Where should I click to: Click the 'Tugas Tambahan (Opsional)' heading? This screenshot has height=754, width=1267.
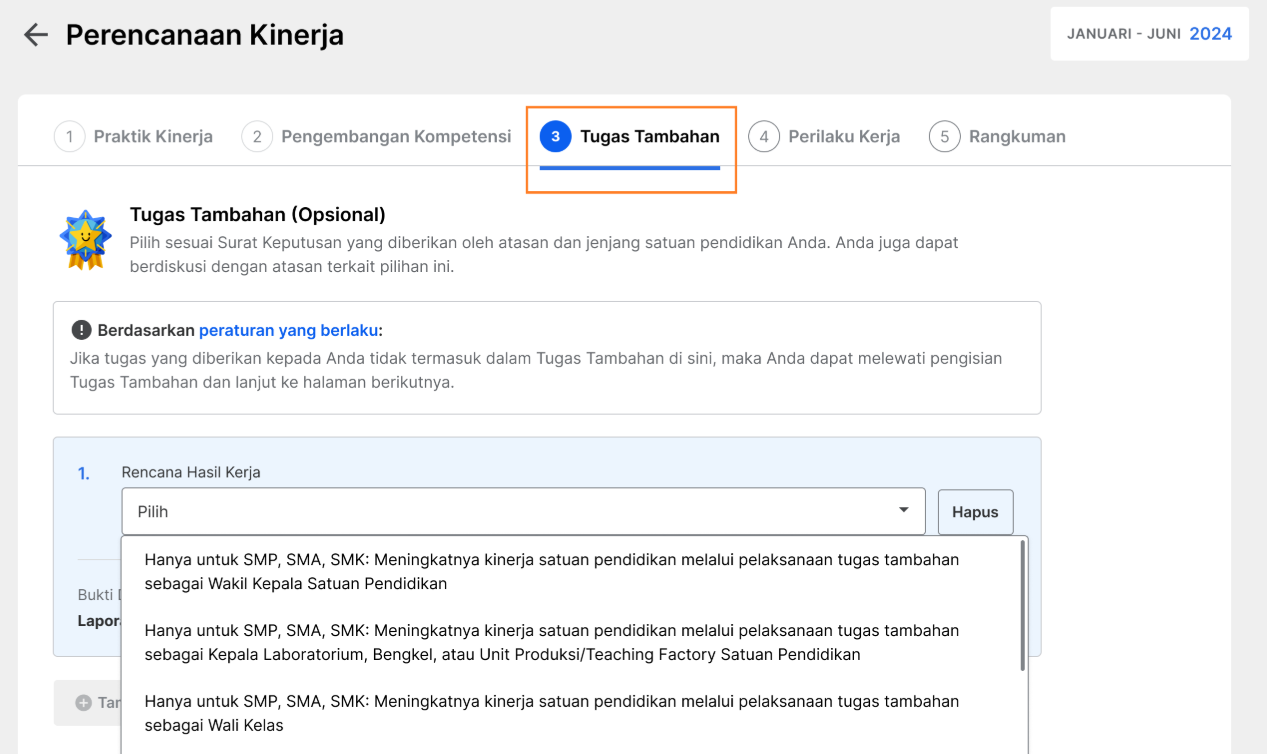coord(258,215)
